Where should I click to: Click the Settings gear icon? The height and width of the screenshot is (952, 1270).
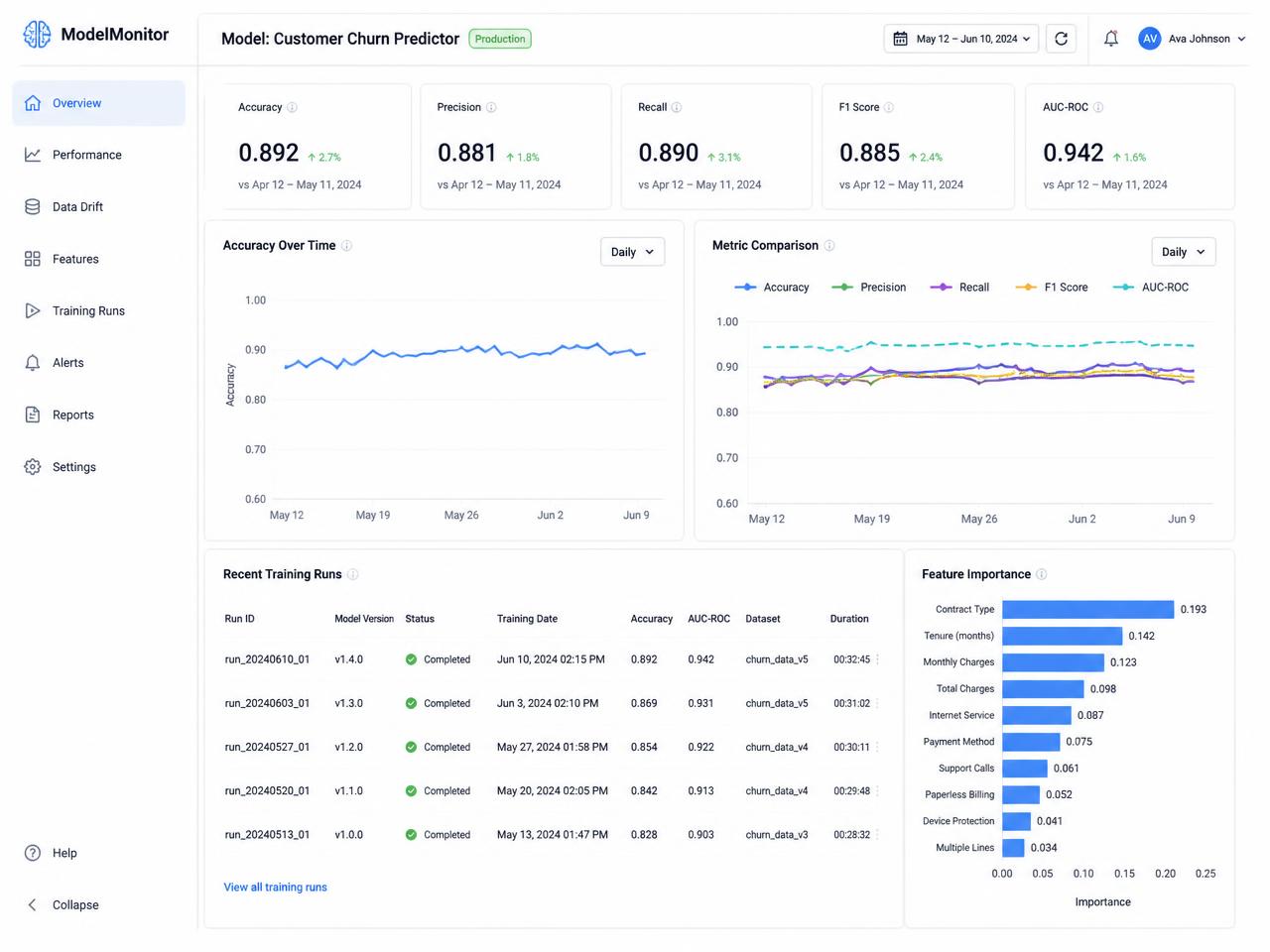point(33,467)
